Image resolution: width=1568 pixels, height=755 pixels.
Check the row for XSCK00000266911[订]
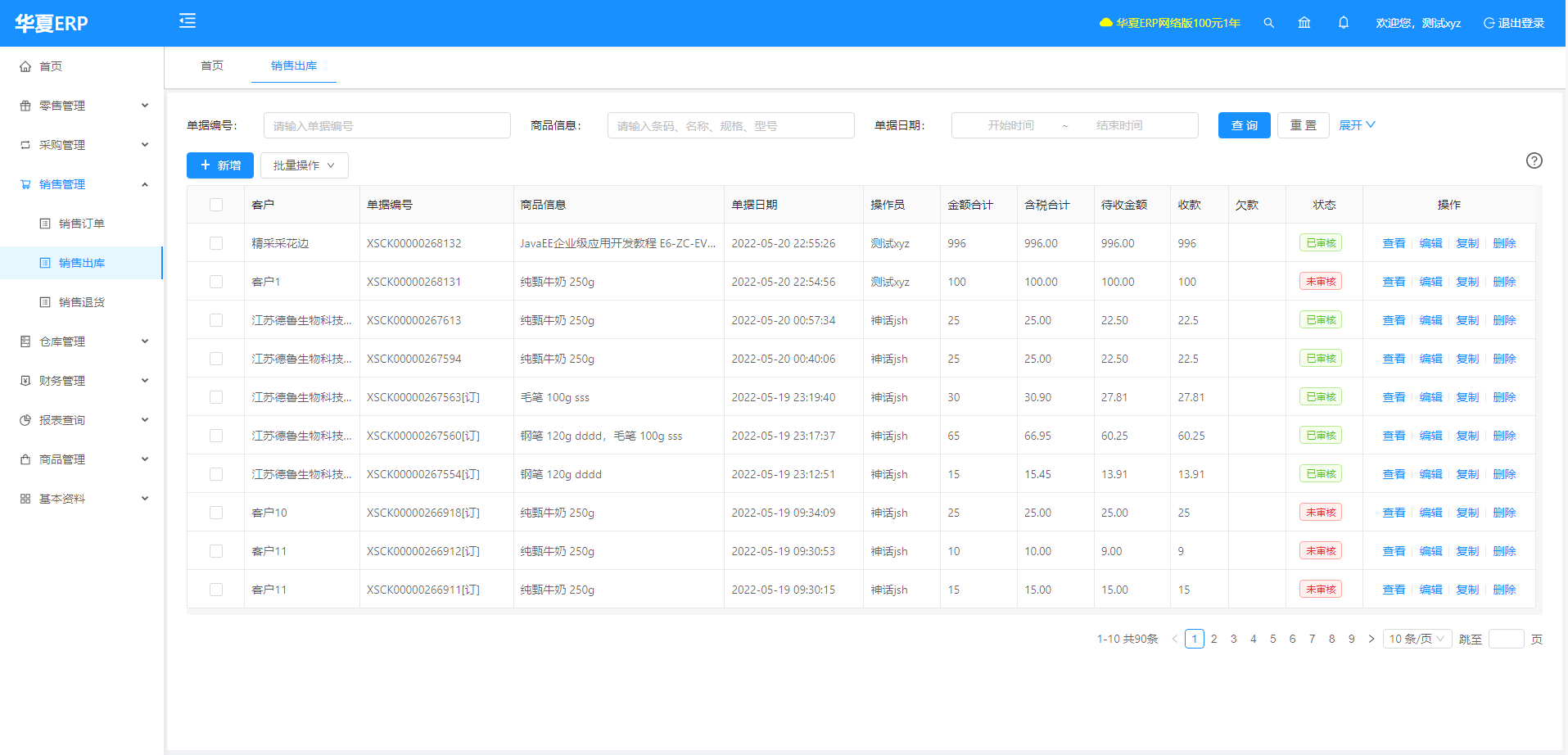point(216,590)
